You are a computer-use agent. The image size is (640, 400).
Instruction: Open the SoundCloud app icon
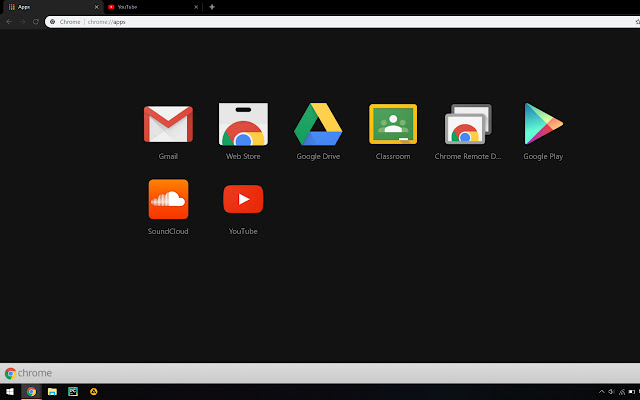(168, 199)
